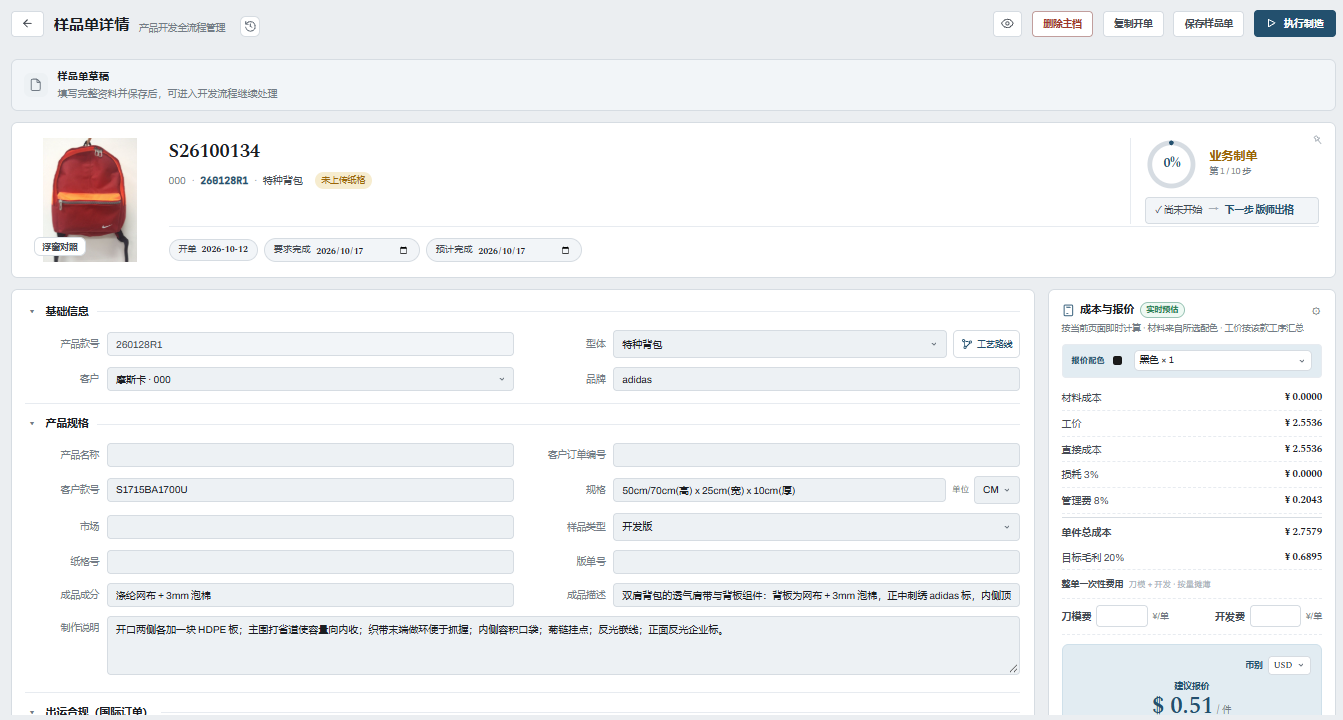The width and height of the screenshot is (1343, 720).
Task: Click the 实时预估 badge
Action: 1162,310
